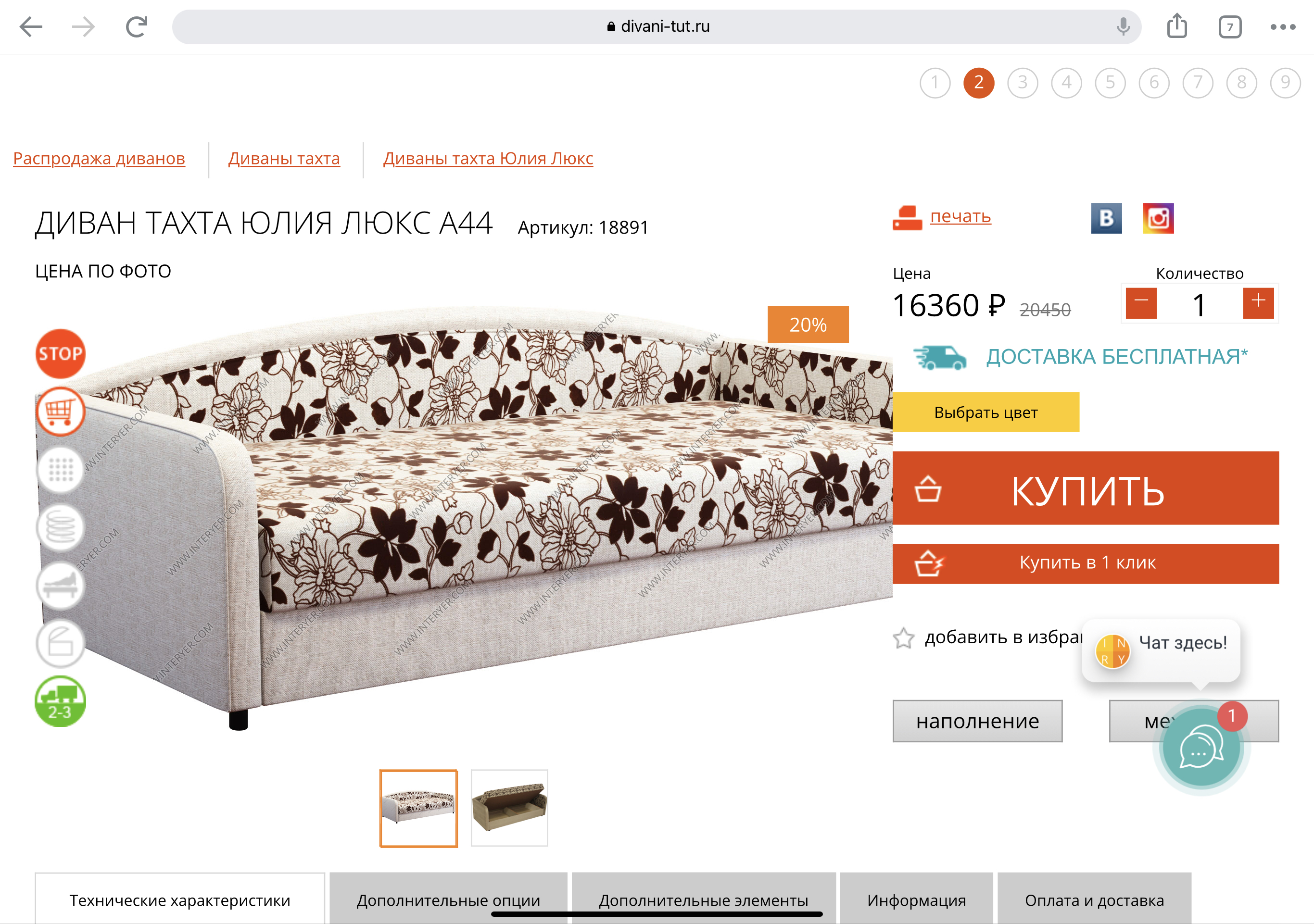This screenshot has height=924, width=1314.
Task: Open the live chat bubble icon
Action: [1200, 749]
